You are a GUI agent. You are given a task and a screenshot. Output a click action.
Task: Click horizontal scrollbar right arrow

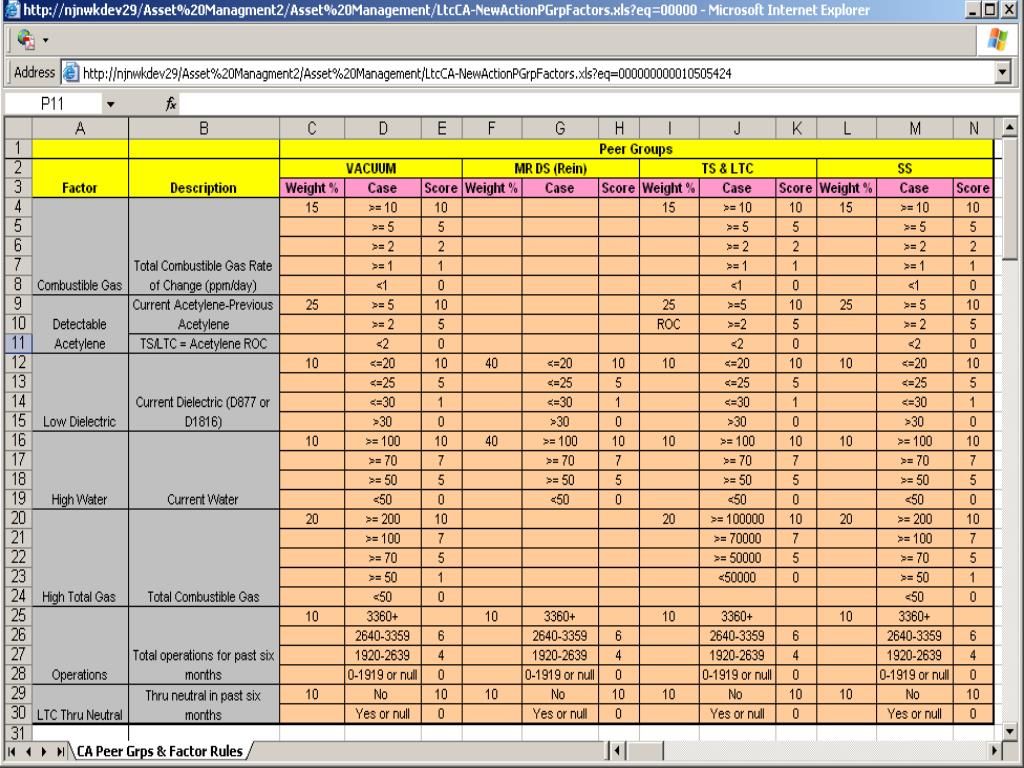(994, 751)
